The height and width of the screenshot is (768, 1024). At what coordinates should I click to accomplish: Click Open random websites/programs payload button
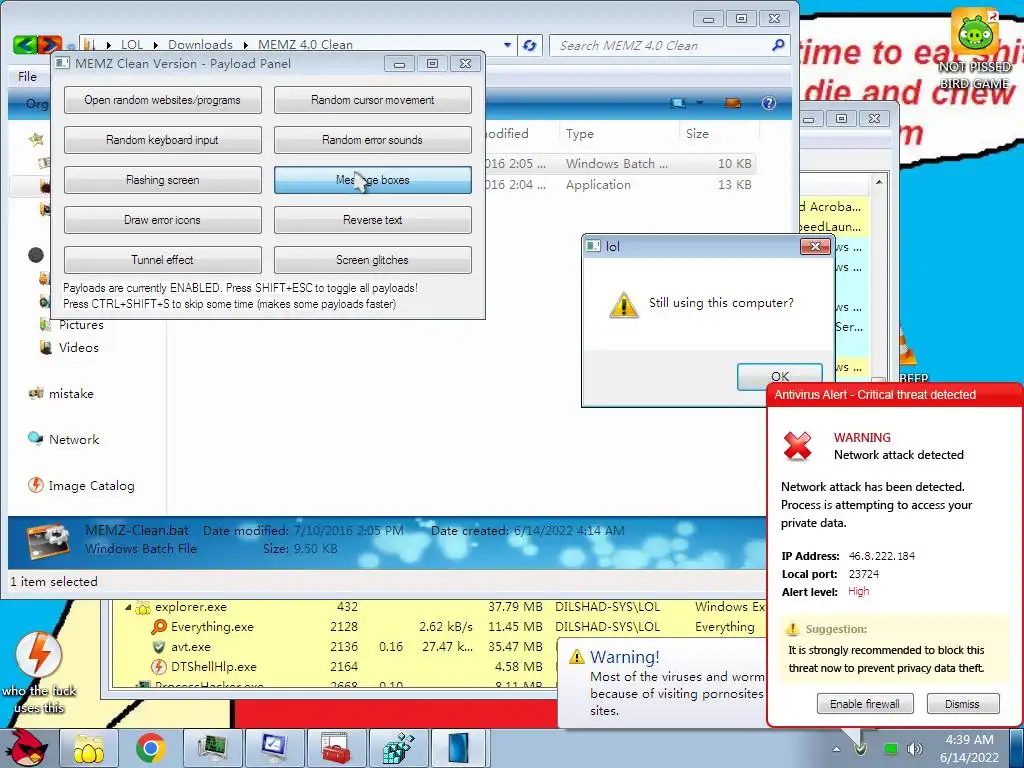point(163,100)
